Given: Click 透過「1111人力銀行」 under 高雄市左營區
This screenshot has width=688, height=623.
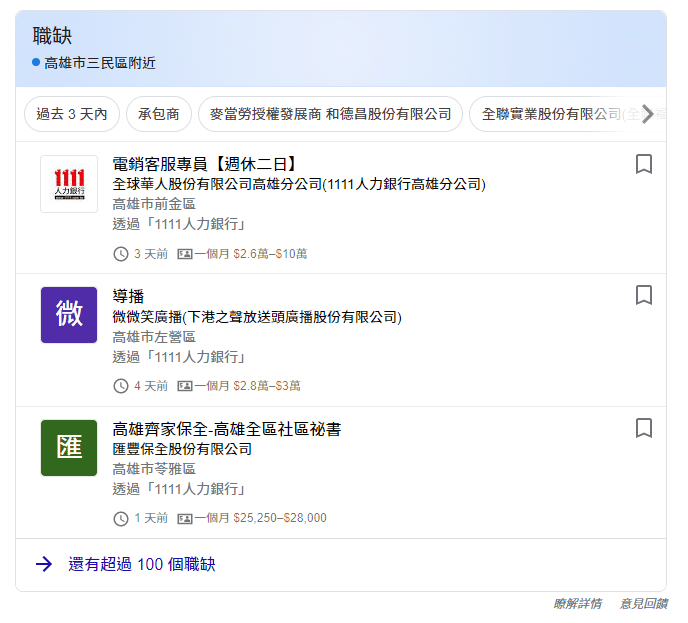Looking at the screenshot, I should click(179, 357).
